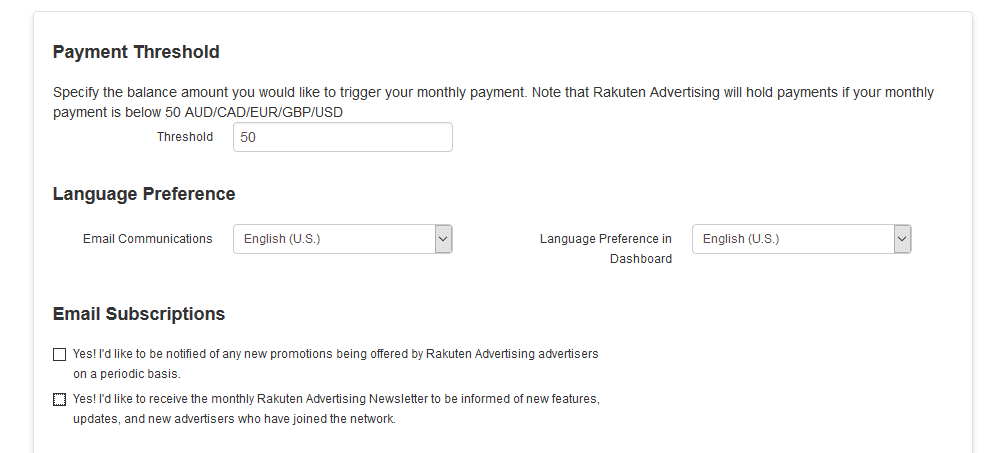Open Language Preference in Dashboard select

click(x=802, y=239)
